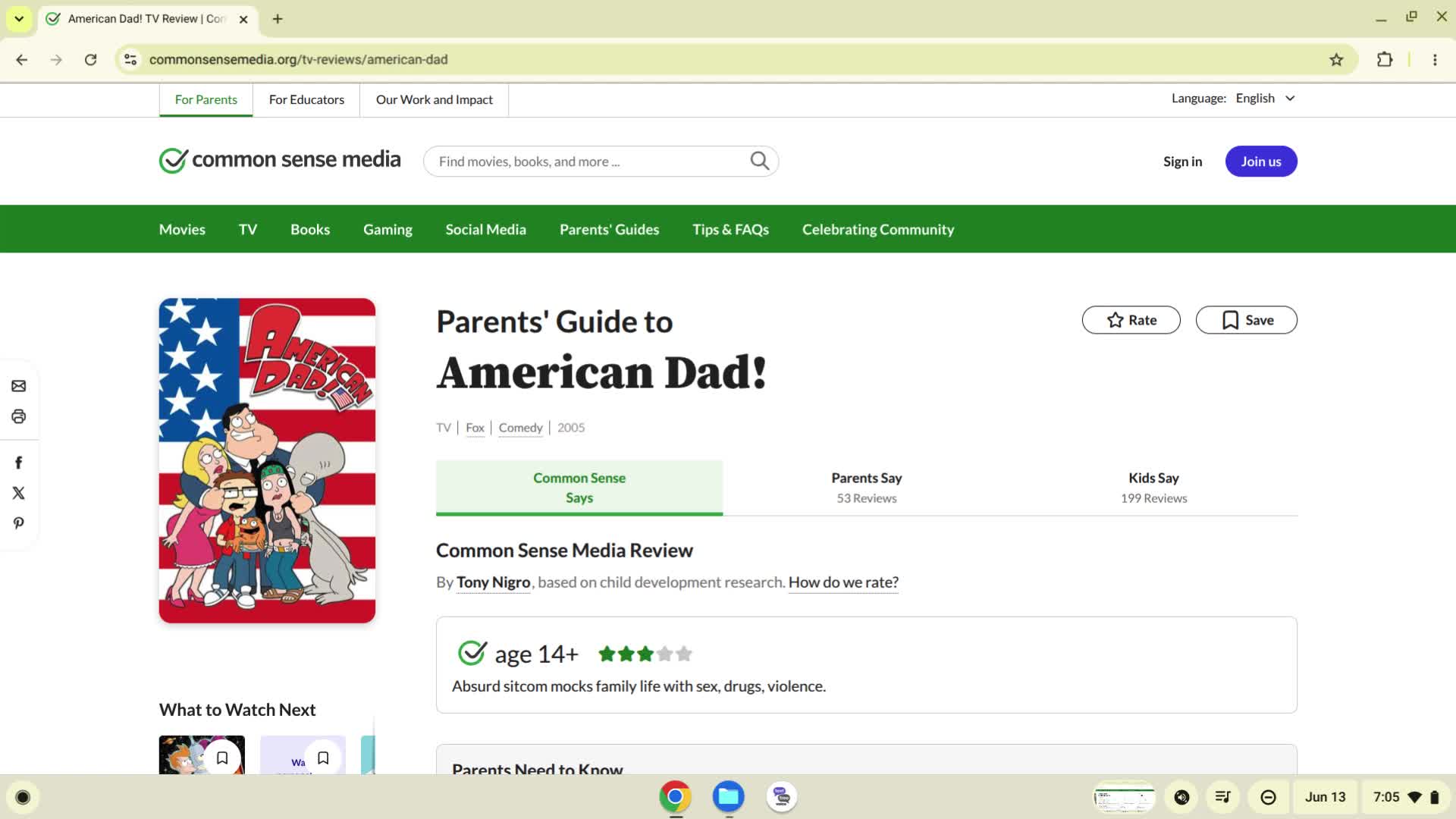Open Celebrating Community menu
This screenshot has height=819, width=1456.
click(878, 229)
